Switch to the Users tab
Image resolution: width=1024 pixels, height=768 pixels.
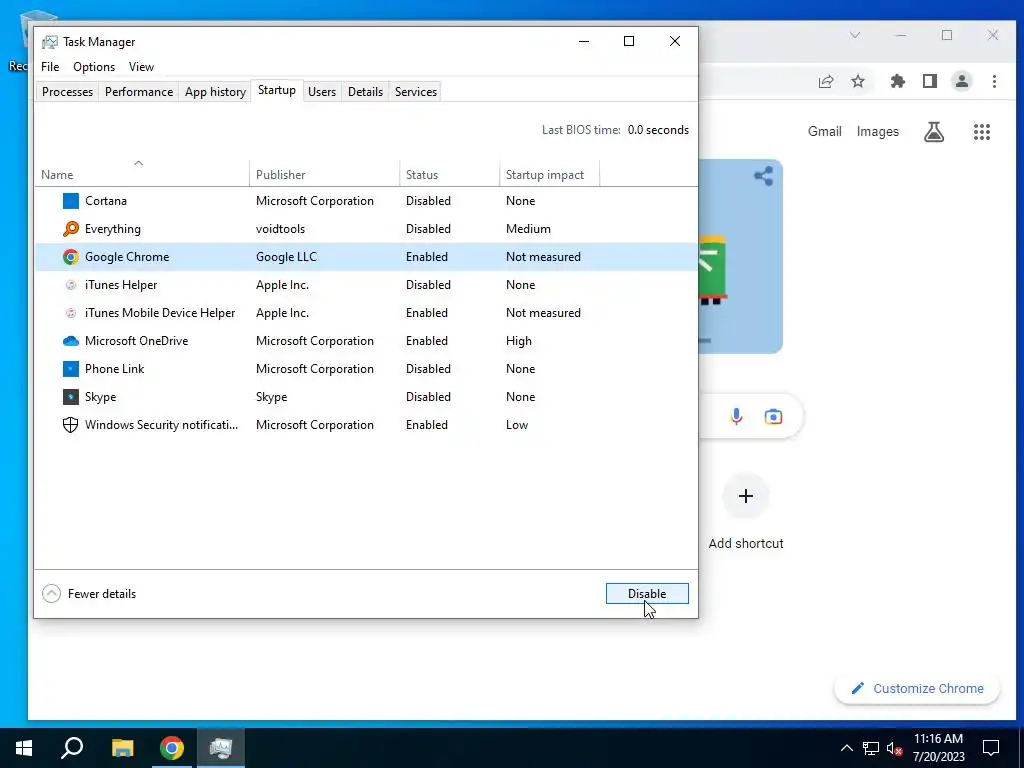click(322, 92)
